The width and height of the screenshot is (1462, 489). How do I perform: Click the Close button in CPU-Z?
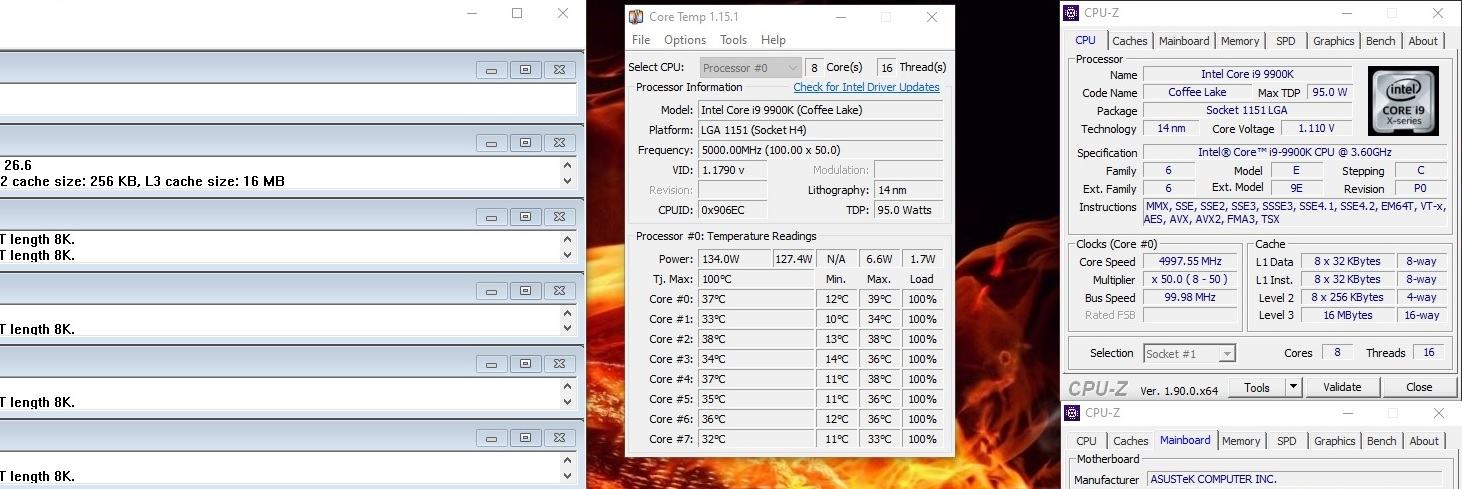[1418, 387]
